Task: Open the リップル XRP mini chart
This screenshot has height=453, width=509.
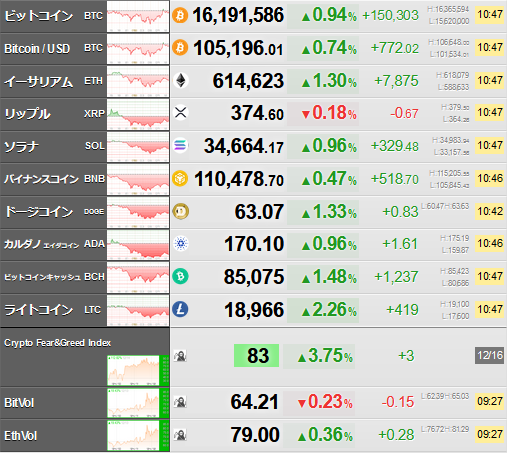Action: (138, 114)
